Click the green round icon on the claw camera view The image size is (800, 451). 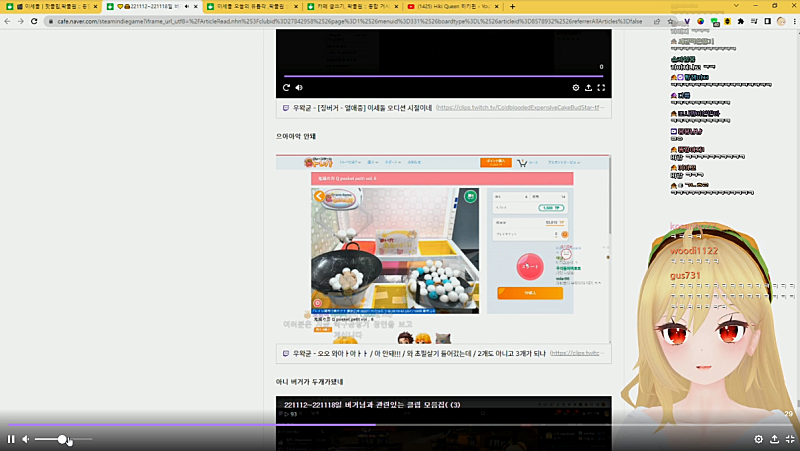470,196
